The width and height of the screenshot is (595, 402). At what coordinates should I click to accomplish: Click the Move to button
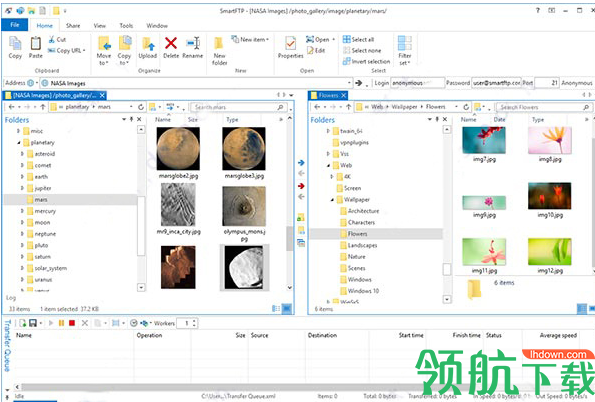coord(104,50)
